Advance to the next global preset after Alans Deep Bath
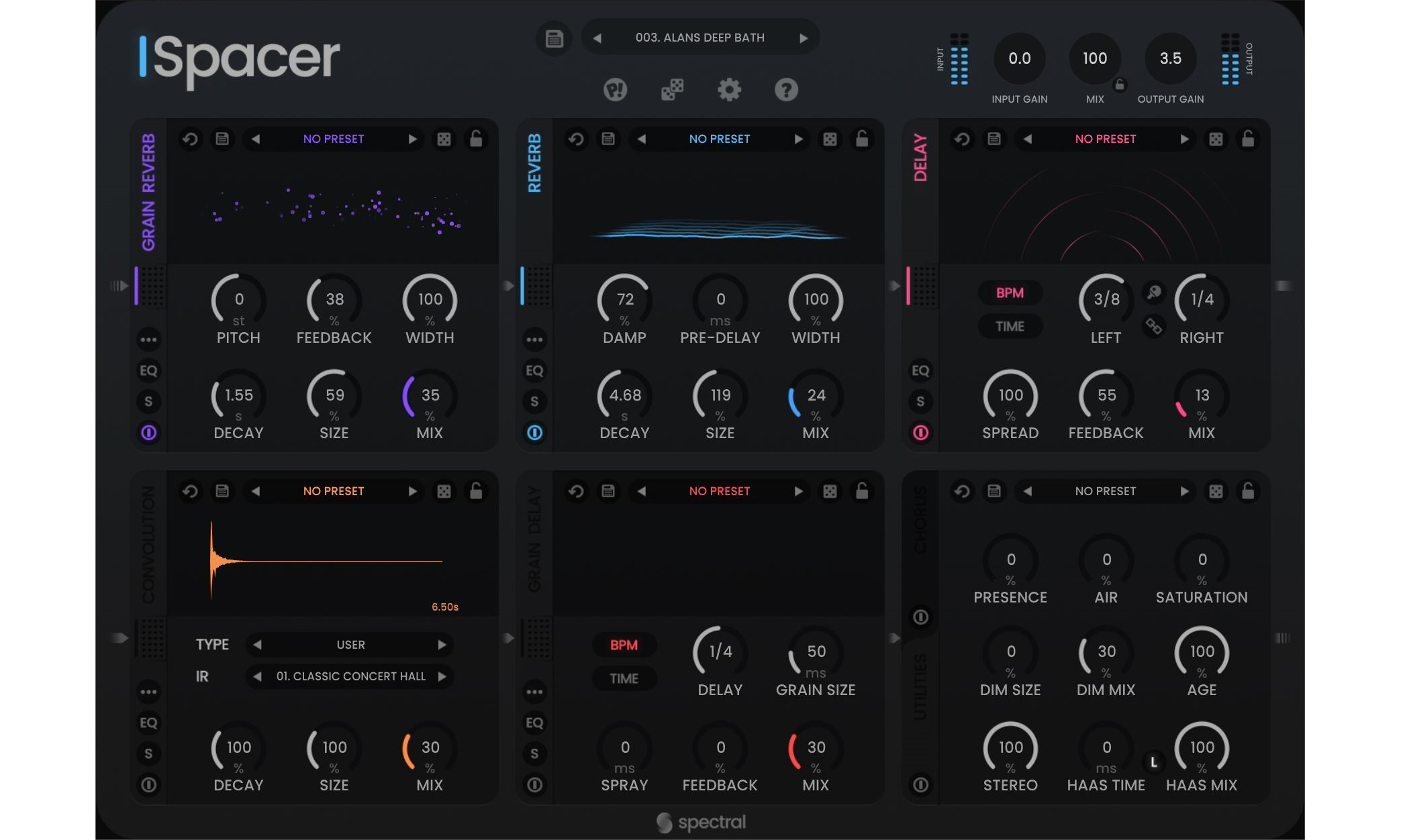 click(x=803, y=38)
